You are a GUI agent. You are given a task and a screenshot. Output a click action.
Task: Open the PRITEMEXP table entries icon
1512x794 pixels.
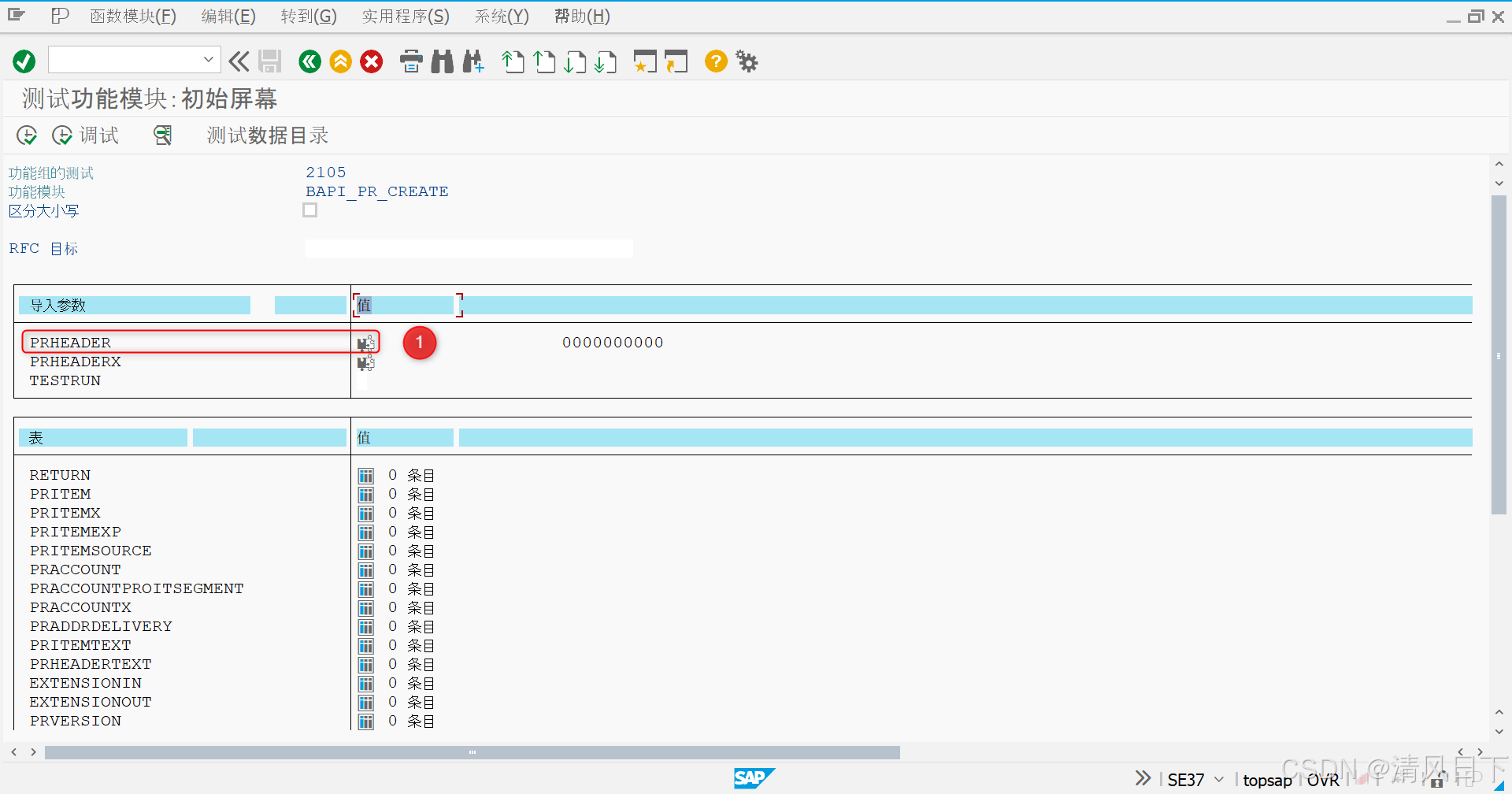pyautogui.click(x=366, y=532)
